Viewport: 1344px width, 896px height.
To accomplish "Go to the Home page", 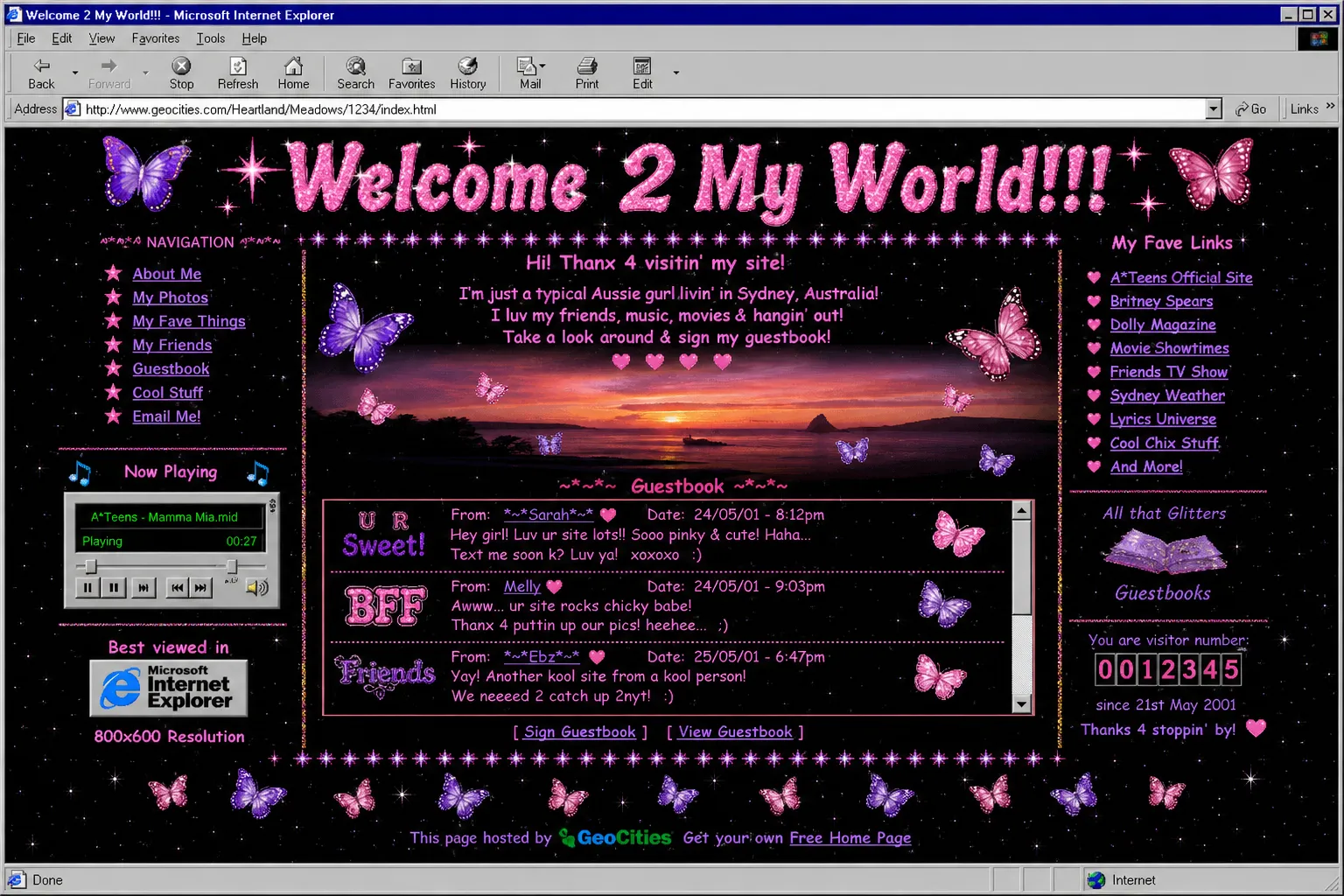I will [x=293, y=73].
